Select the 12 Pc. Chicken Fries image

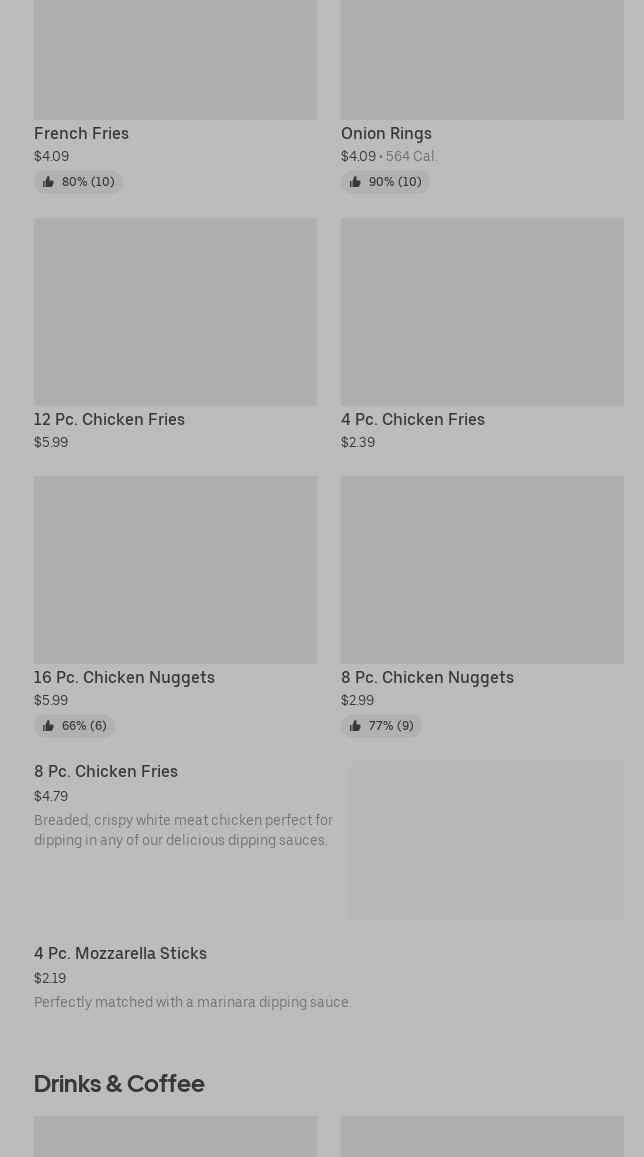(x=175, y=312)
